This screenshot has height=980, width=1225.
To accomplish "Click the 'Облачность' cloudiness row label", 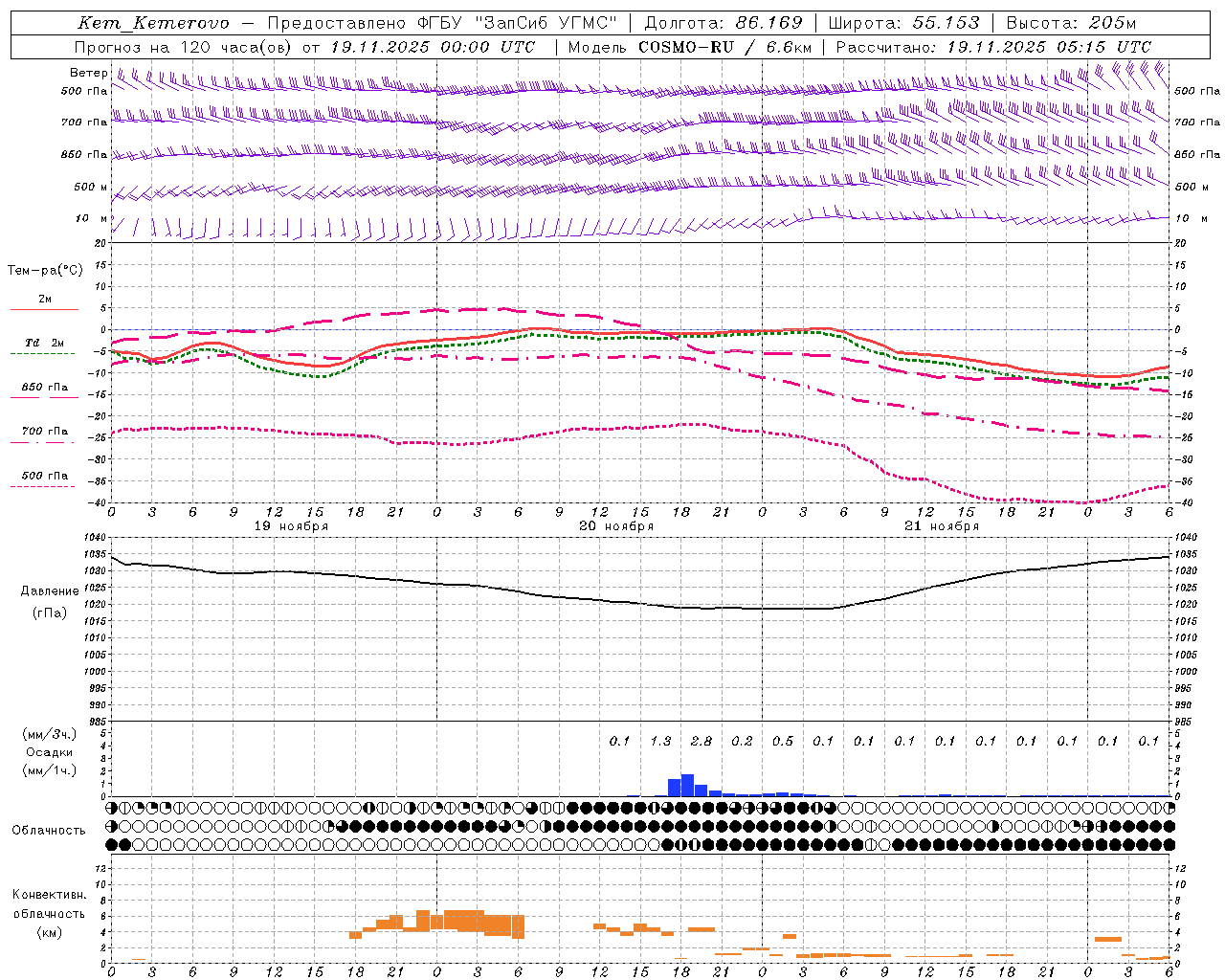I will tap(49, 831).
